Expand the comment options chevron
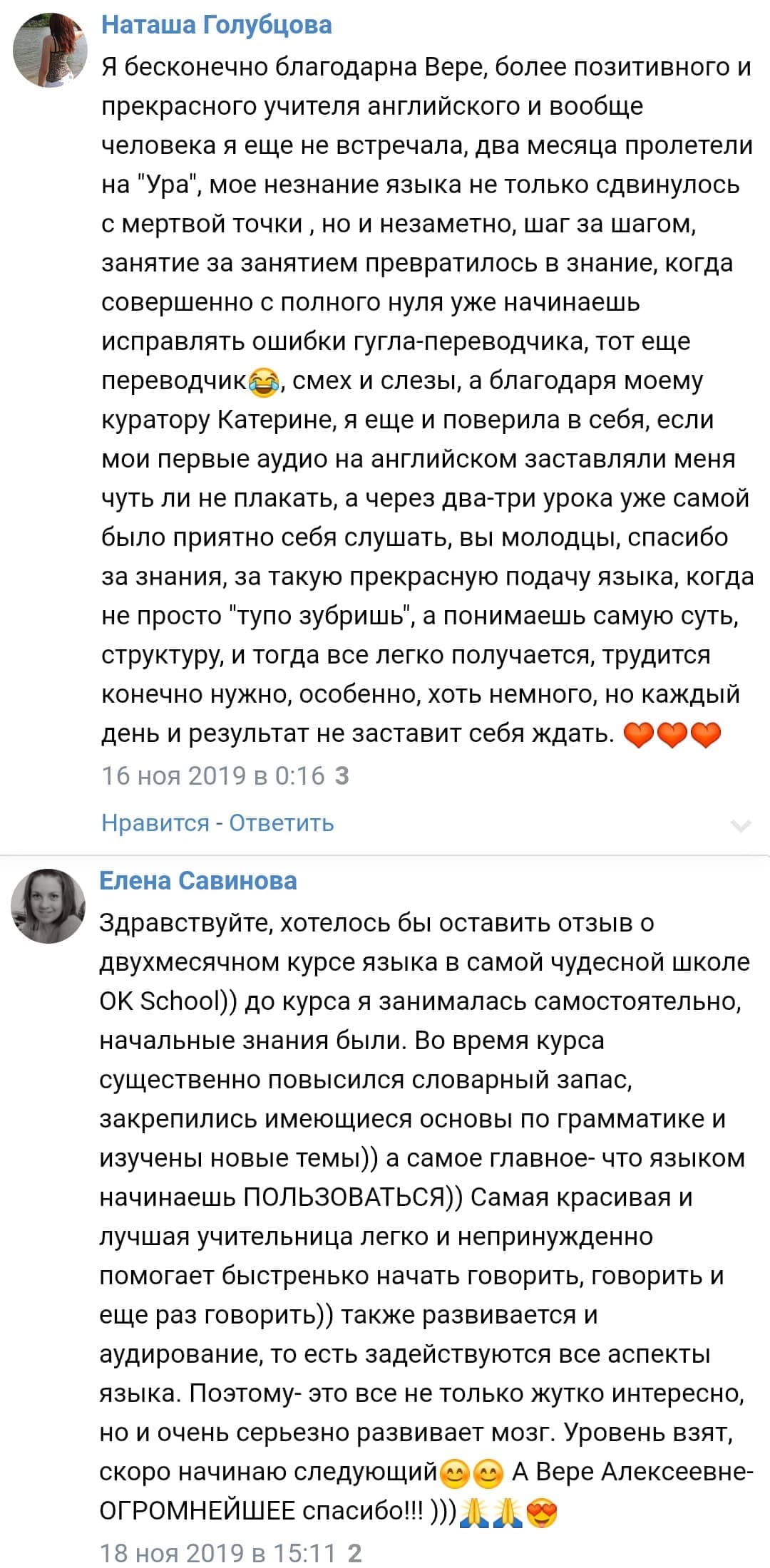 pos(741,826)
